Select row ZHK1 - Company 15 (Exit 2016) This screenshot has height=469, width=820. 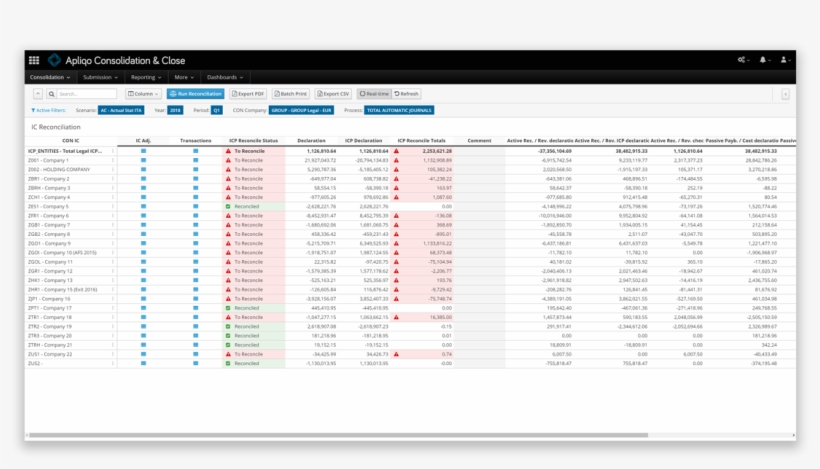pos(62,290)
